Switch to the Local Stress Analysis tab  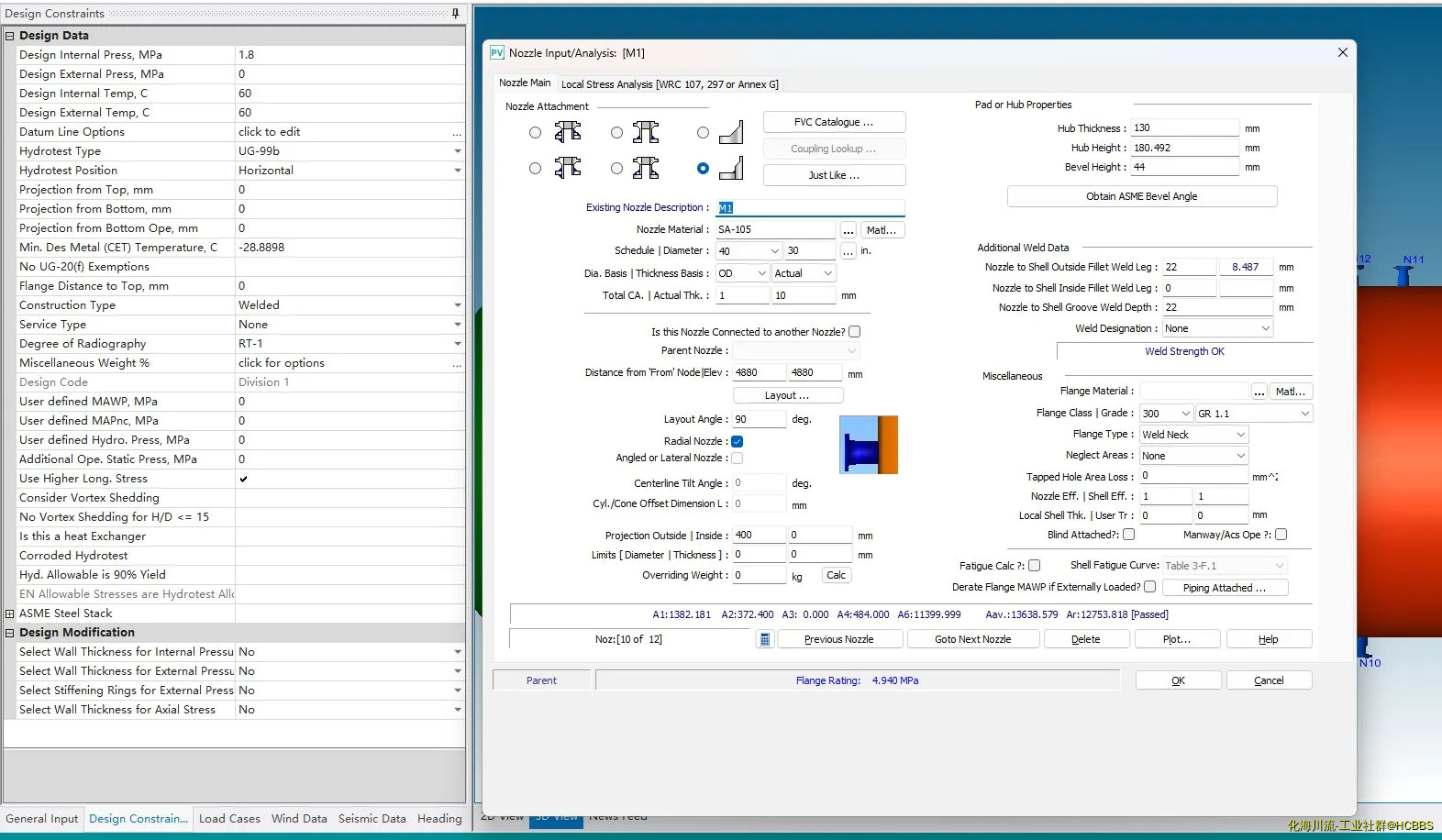click(670, 84)
